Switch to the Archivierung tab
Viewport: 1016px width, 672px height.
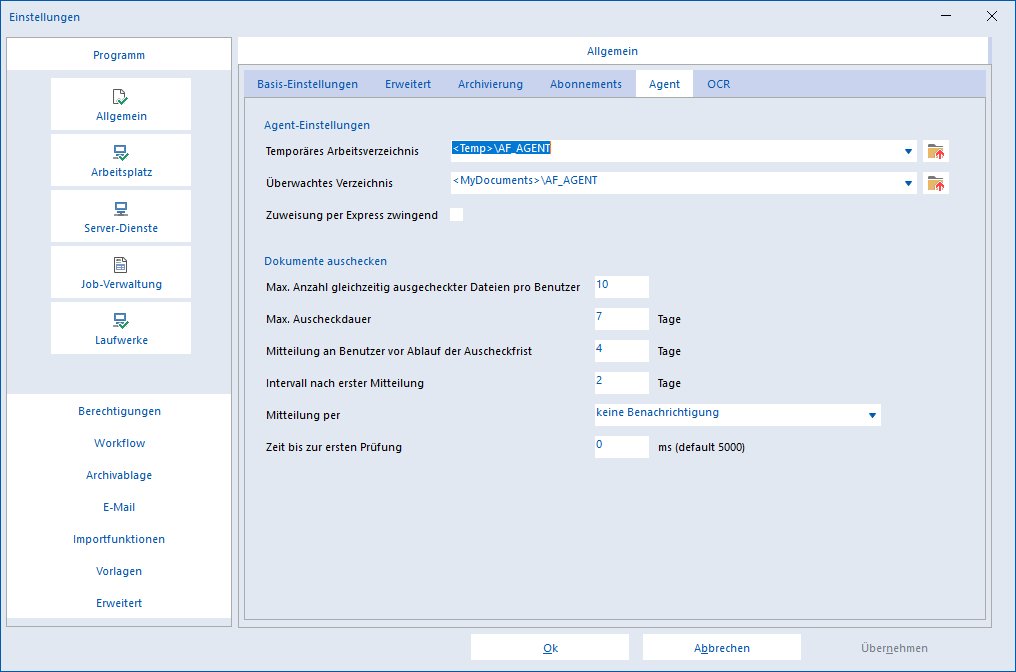tap(490, 84)
